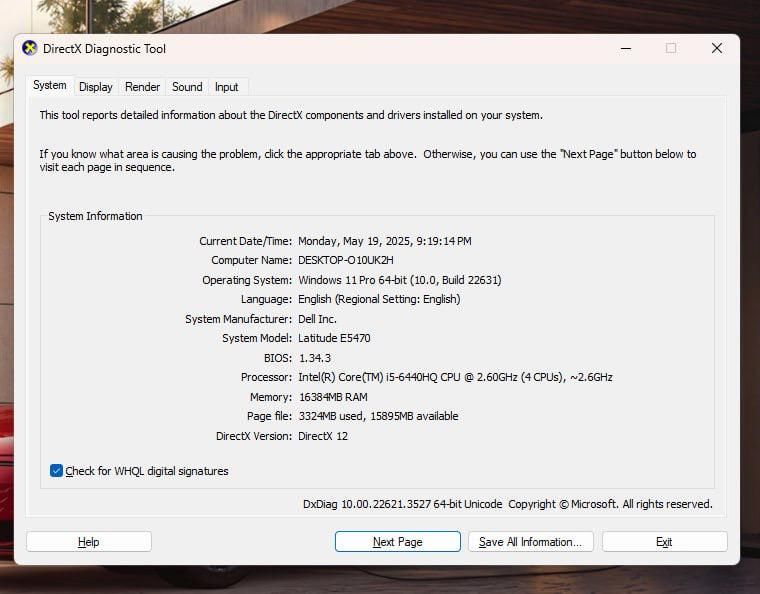Click the Intel Core i5-6440HQ processor value
Image resolution: width=760 pixels, height=594 pixels.
pyautogui.click(x=455, y=377)
